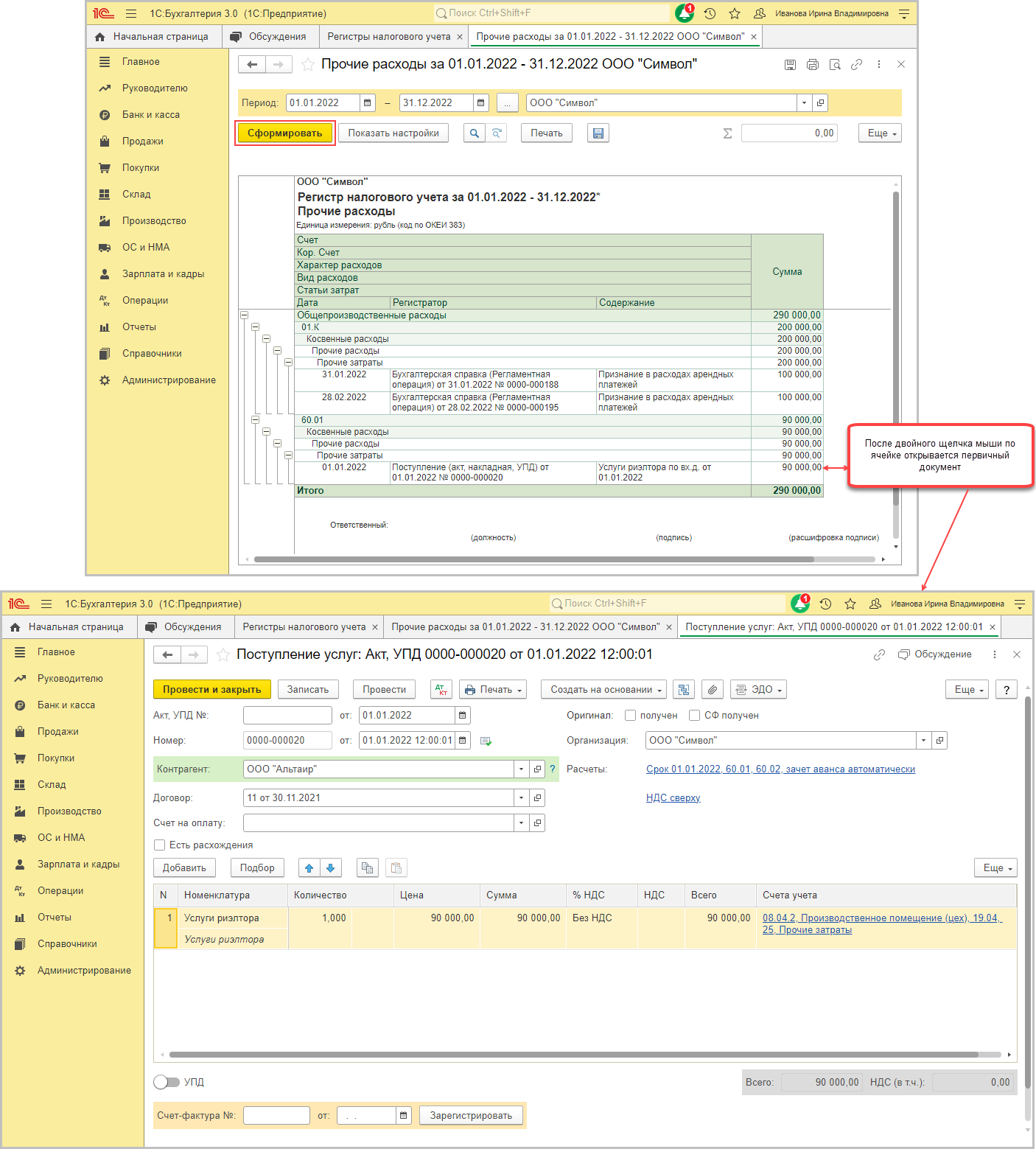This screenshot has width=1036, height=1149.
Task: Click the report's horizontal scrollbar
Action: pos(534,559)
